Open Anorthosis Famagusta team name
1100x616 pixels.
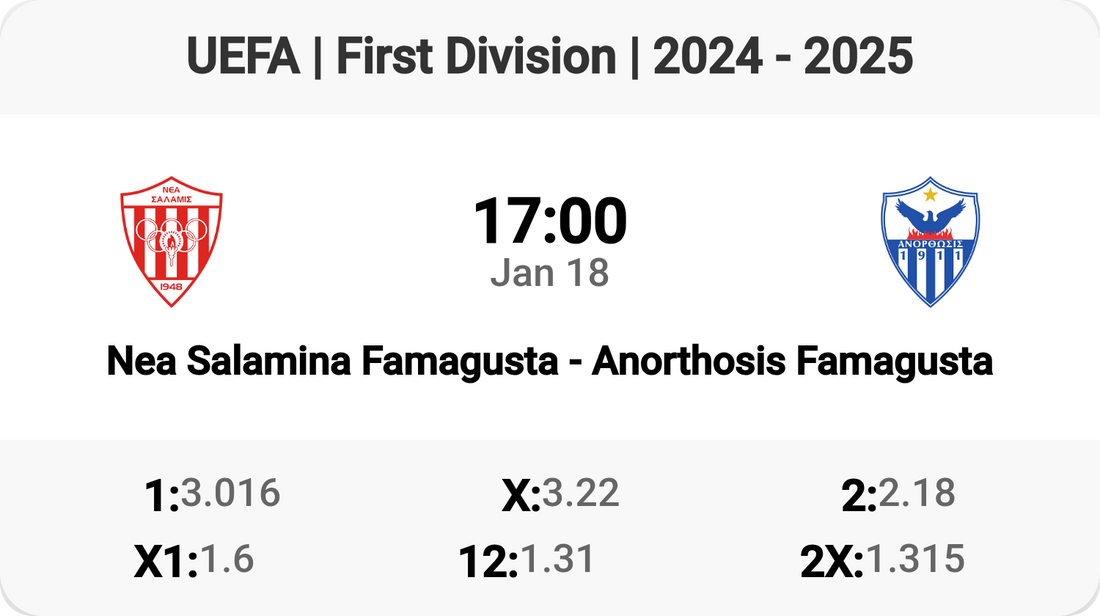pos(792,362)
